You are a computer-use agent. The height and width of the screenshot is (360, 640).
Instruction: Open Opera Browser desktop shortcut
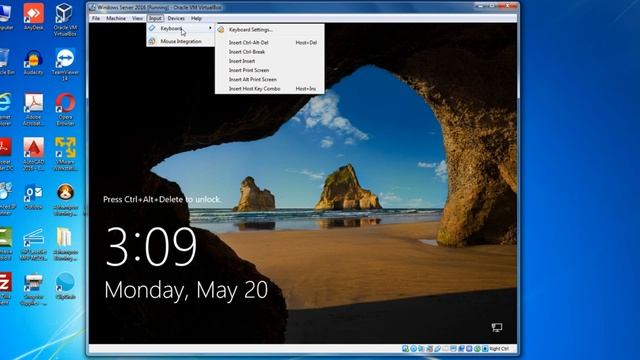(x=65, y=109)
